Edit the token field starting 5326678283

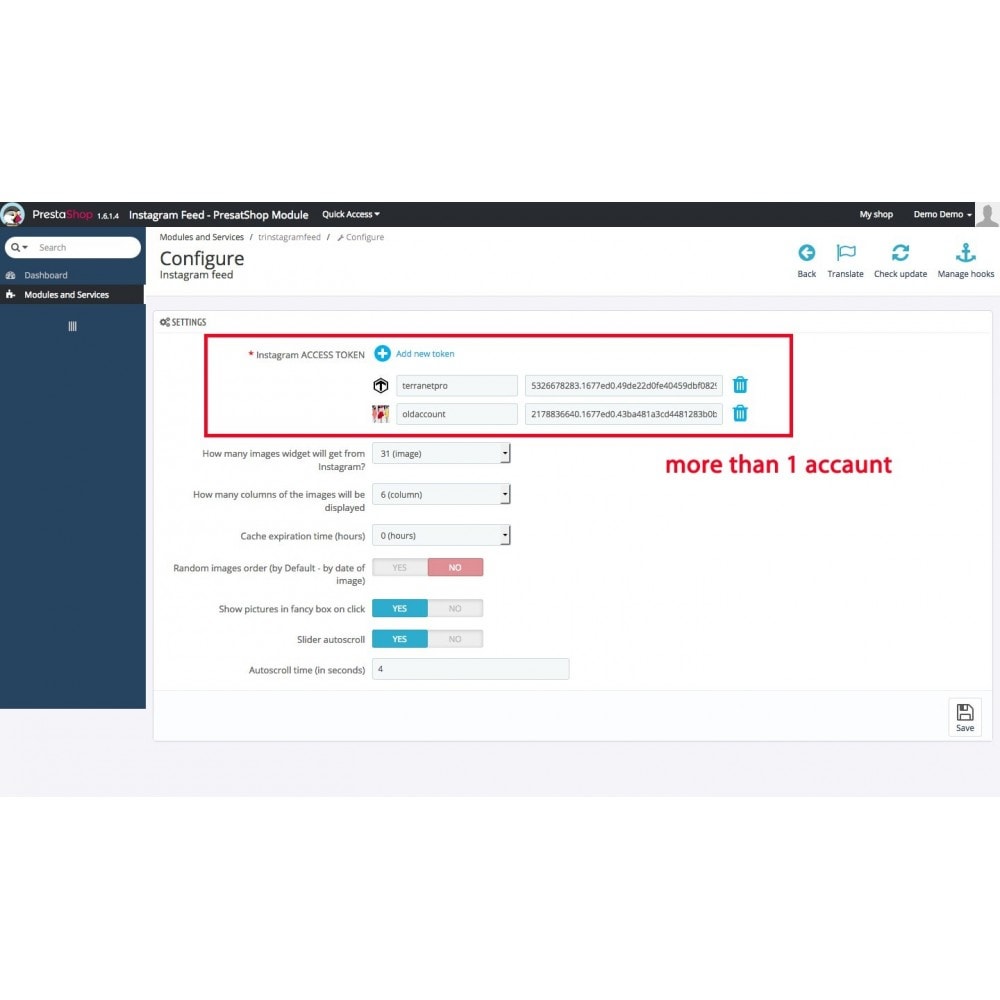623,385
